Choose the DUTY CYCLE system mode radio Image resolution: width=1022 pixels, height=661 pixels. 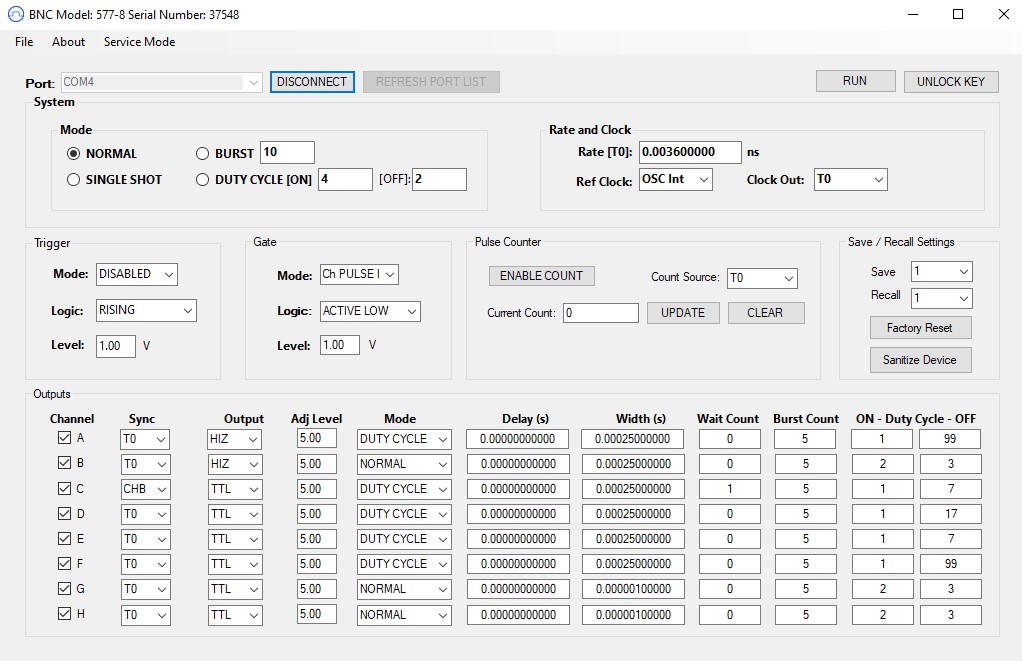(203, 180)
